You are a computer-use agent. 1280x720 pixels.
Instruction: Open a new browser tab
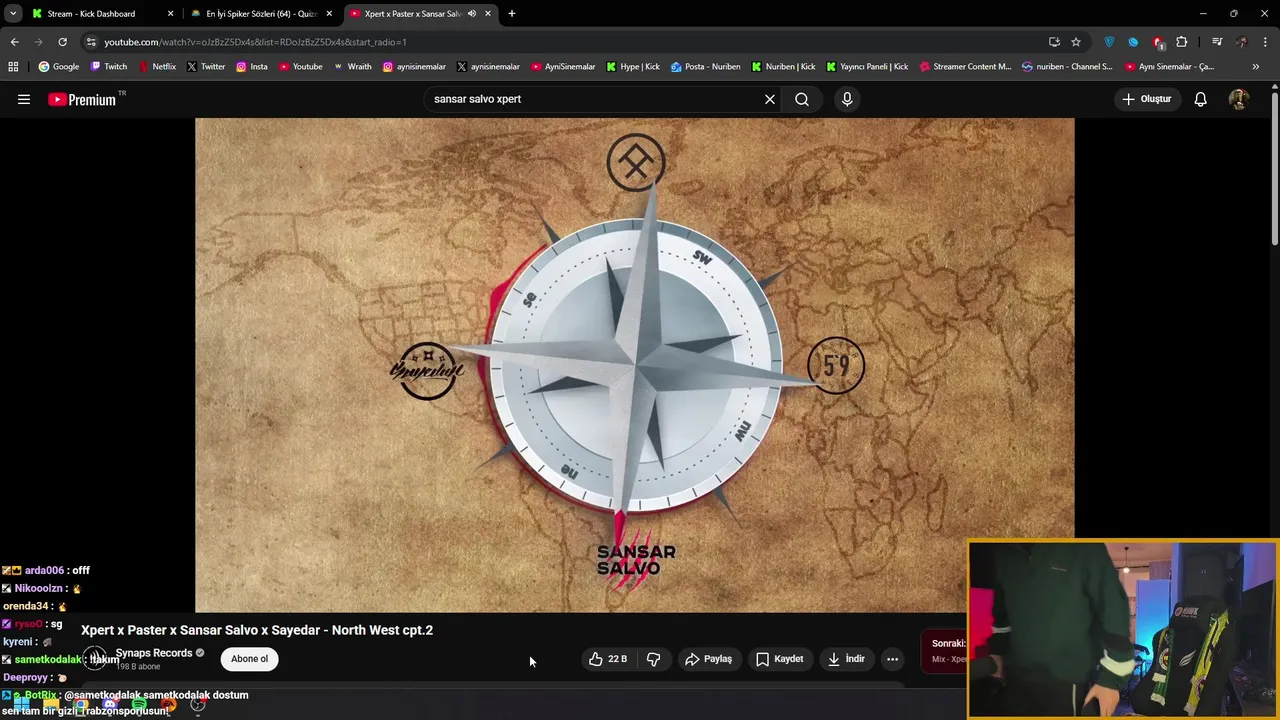point(512,14)
